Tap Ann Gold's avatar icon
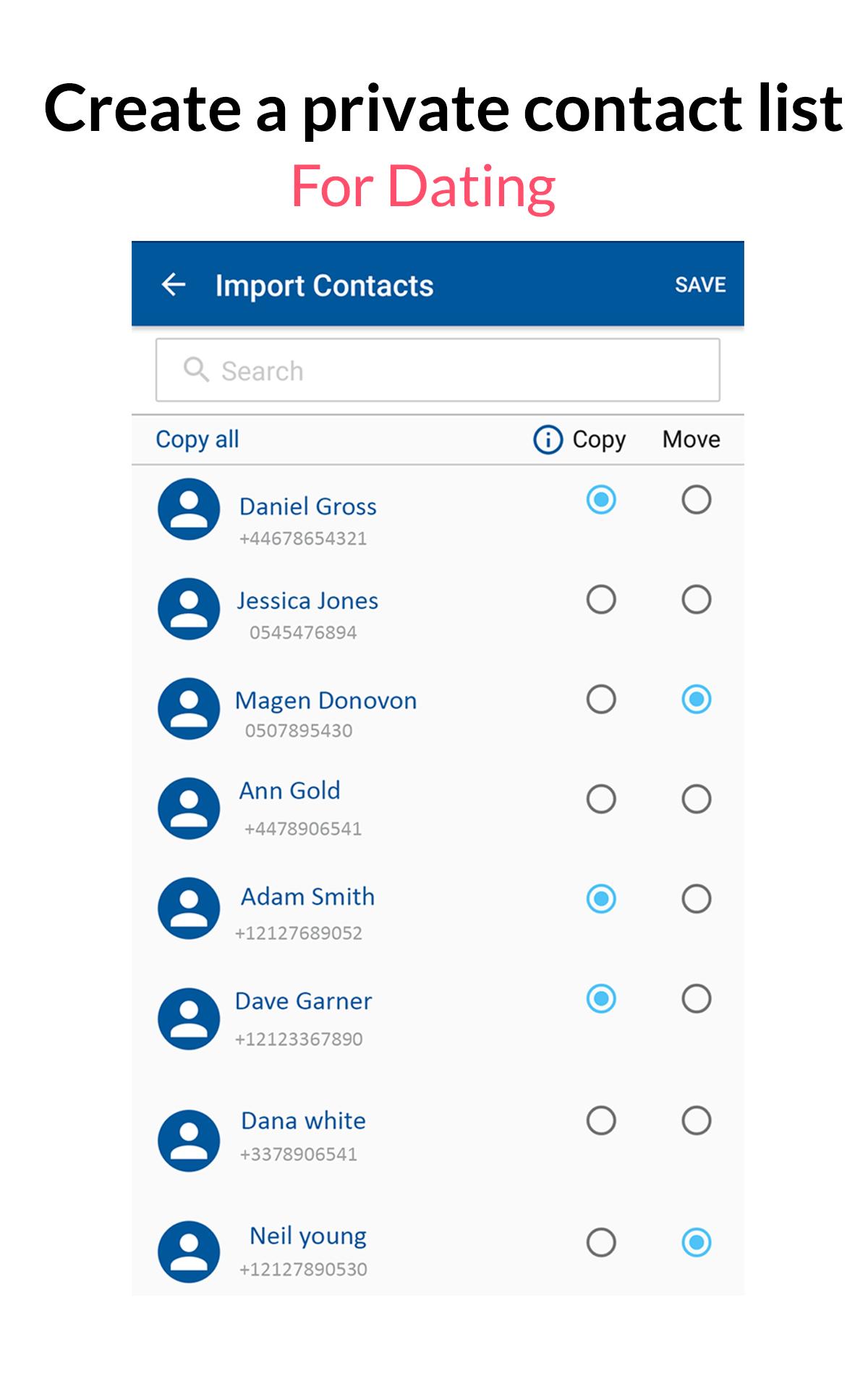The height and width of the screenshot is (1389, 868). click(x=189, y=808)
